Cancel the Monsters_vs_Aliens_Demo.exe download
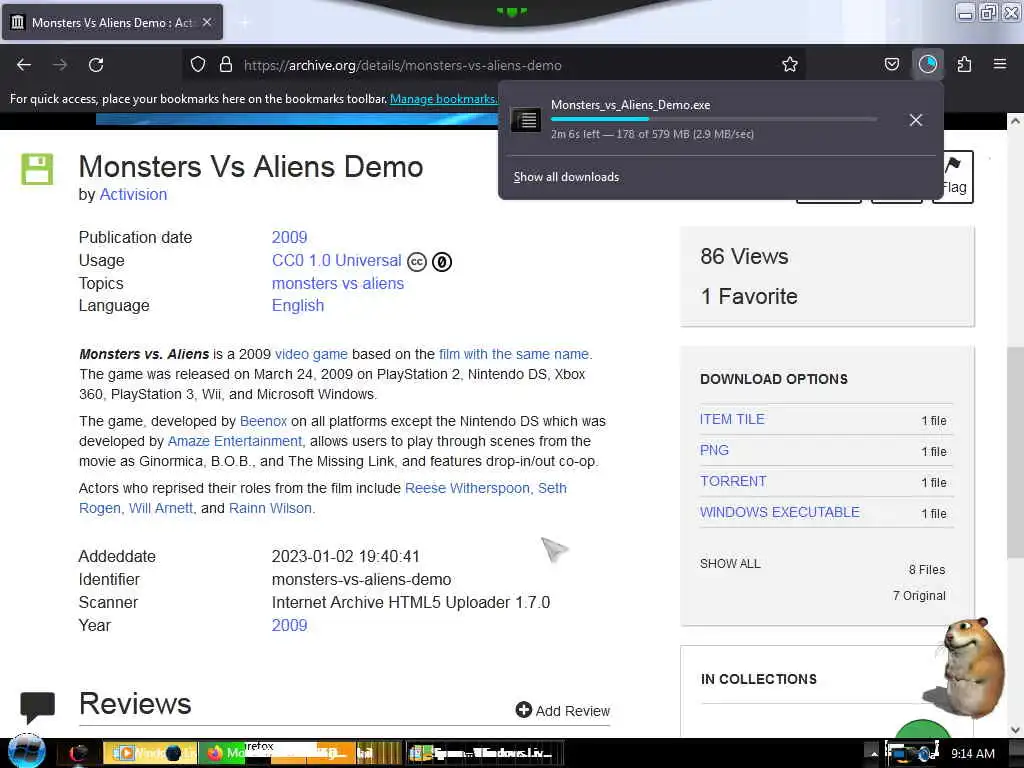 tap(916, 120)
